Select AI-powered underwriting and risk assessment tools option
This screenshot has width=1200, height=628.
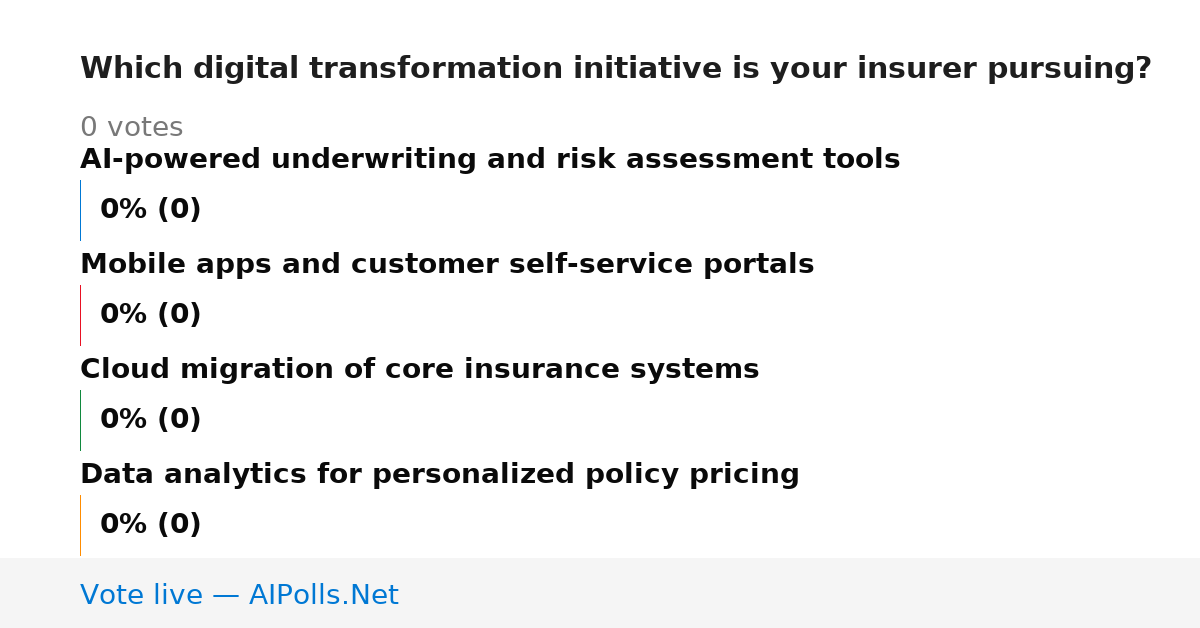pos(490,160)
